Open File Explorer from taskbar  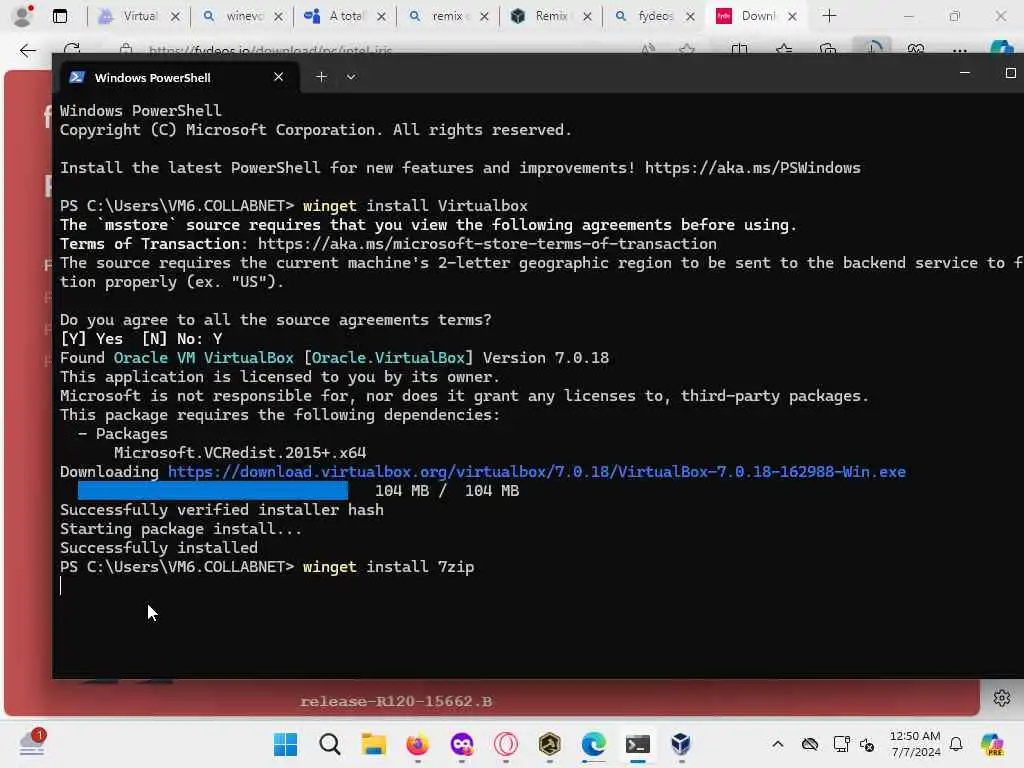click(x=374, y=744)
